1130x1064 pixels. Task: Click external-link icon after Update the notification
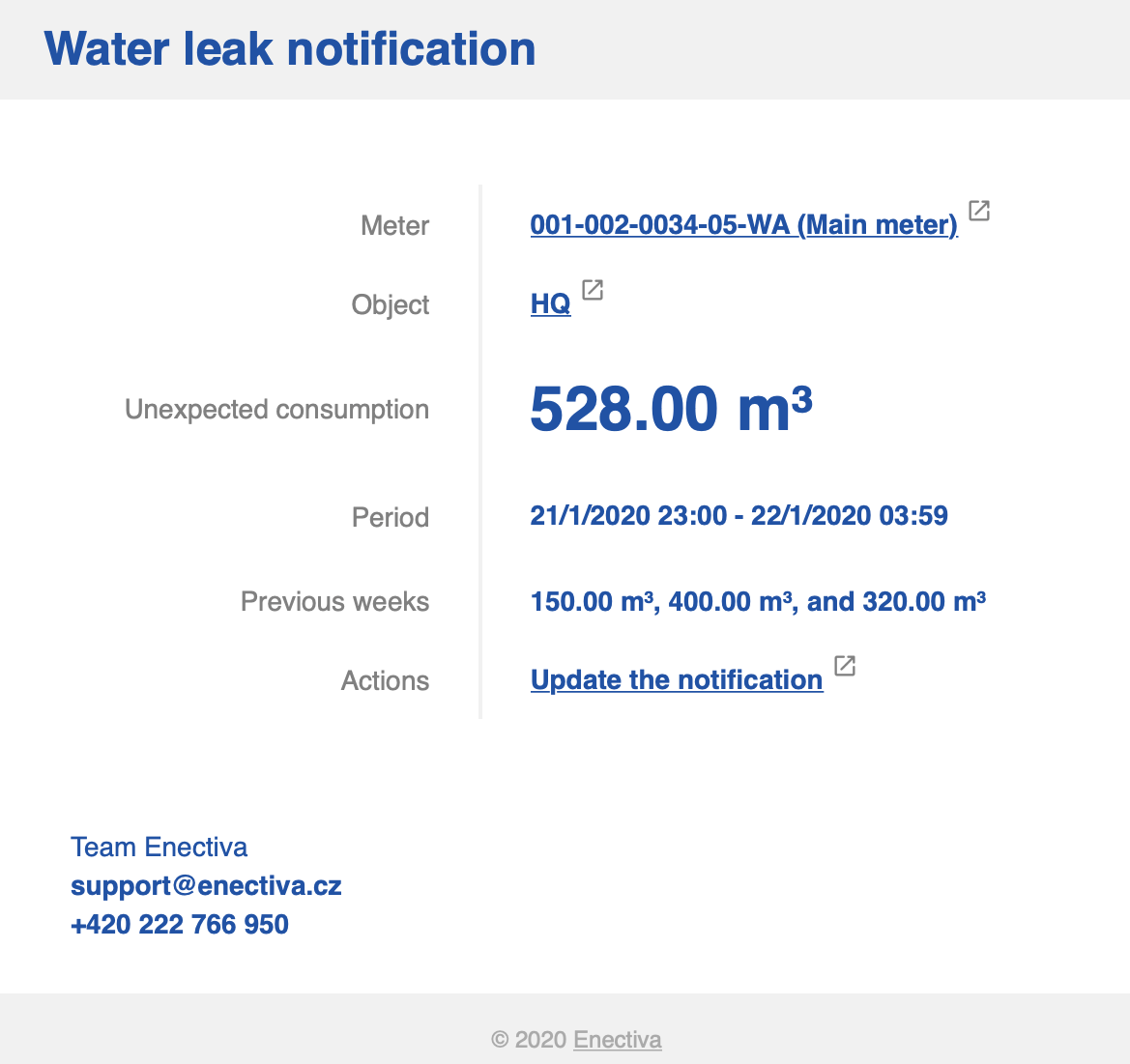tap(845, 666)
